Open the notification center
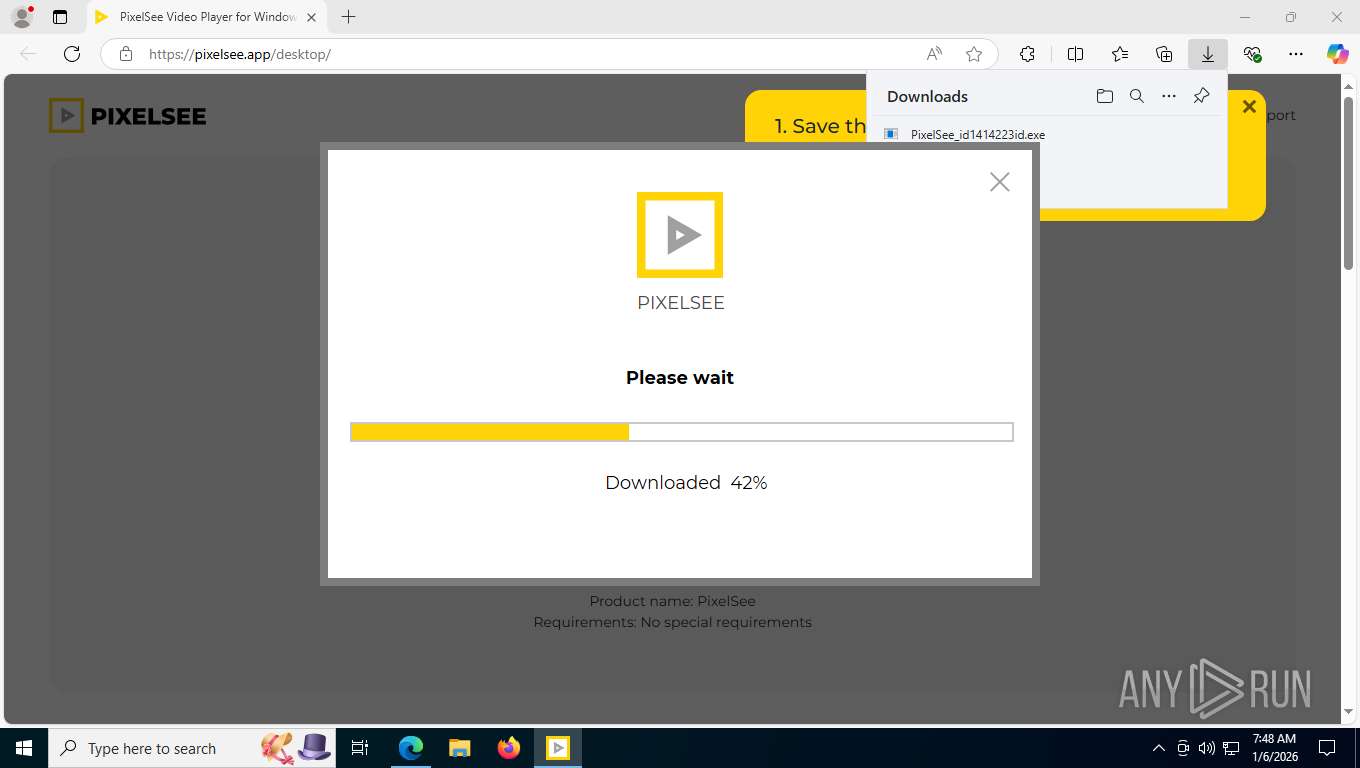The height and width of the screenshot is (768, 1360). (1327, 748)
